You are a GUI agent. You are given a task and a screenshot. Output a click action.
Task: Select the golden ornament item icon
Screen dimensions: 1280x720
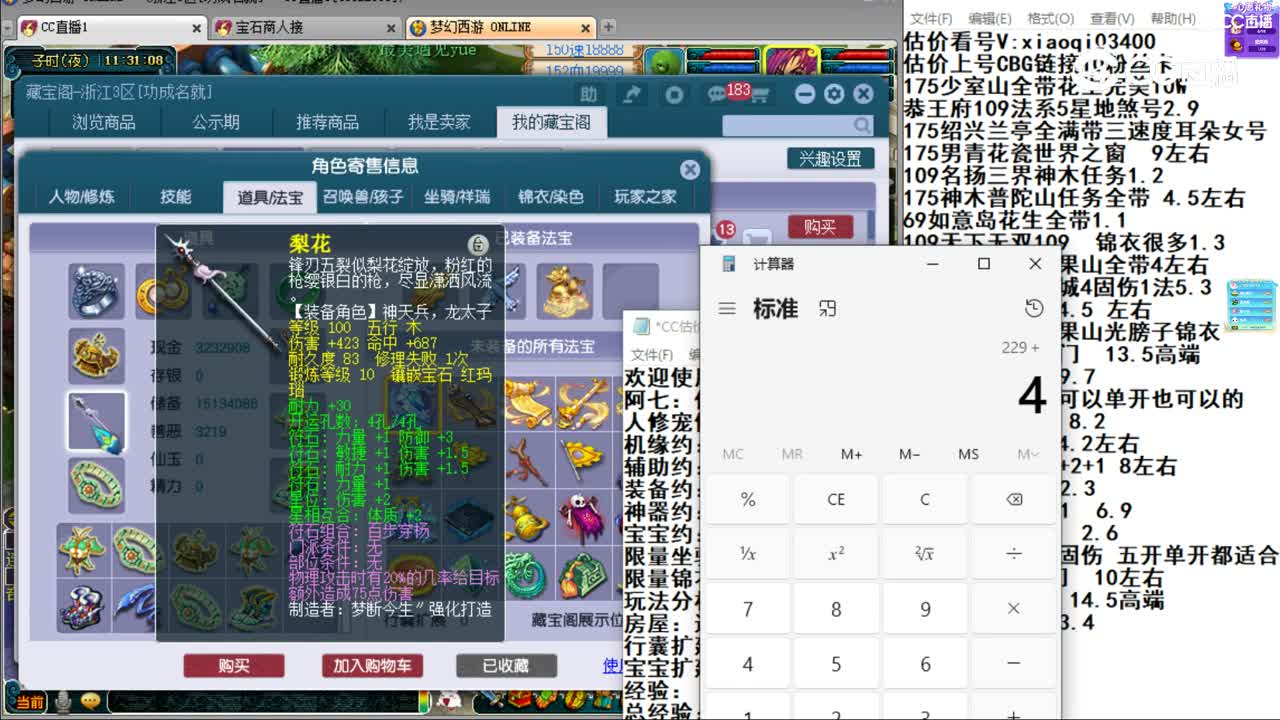coord(96,356)
